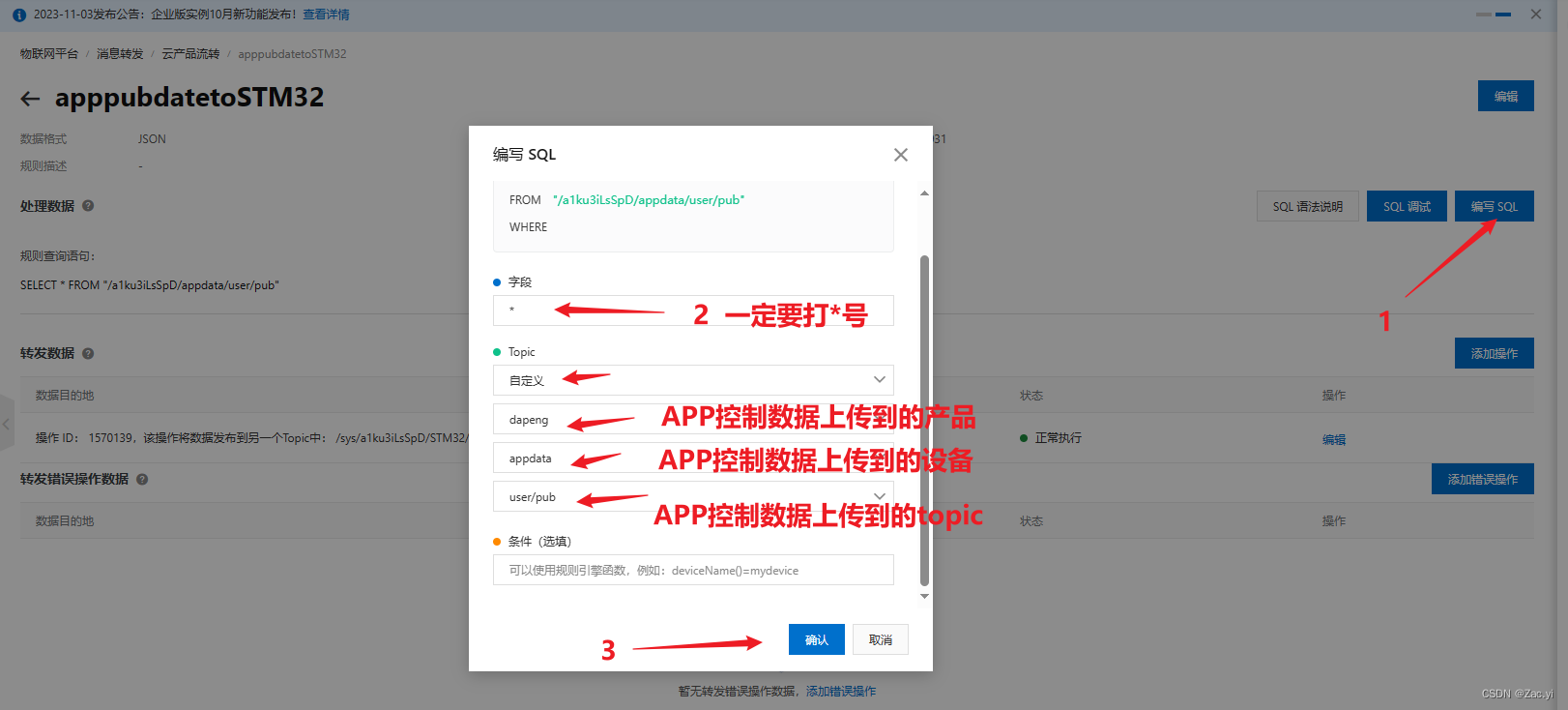This screenshot has height=710, width=1568.
Task: Click the apppubdatetoSTM32 page title
Action: (189, 98)
